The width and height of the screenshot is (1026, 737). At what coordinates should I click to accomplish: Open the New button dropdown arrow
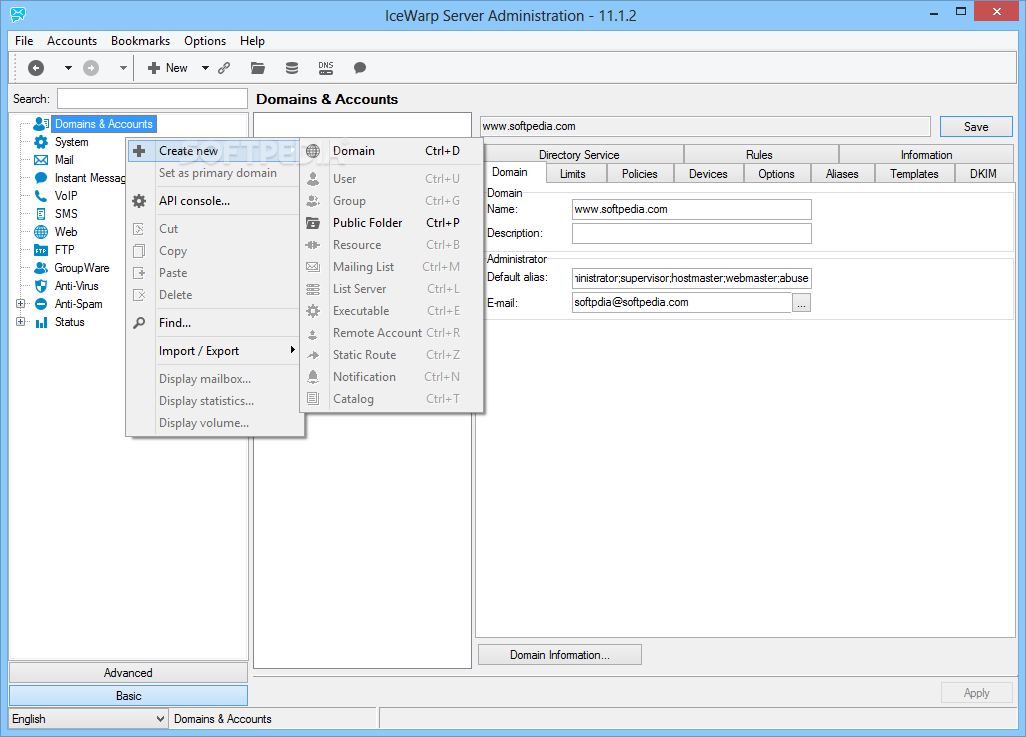(205, 68)
